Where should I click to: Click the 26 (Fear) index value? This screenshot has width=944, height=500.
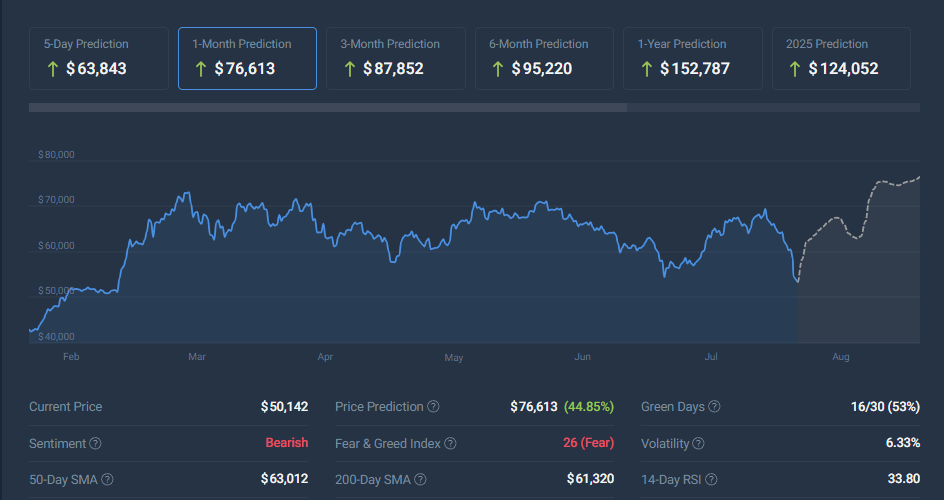pyautogui.click(x=589, y=443)
